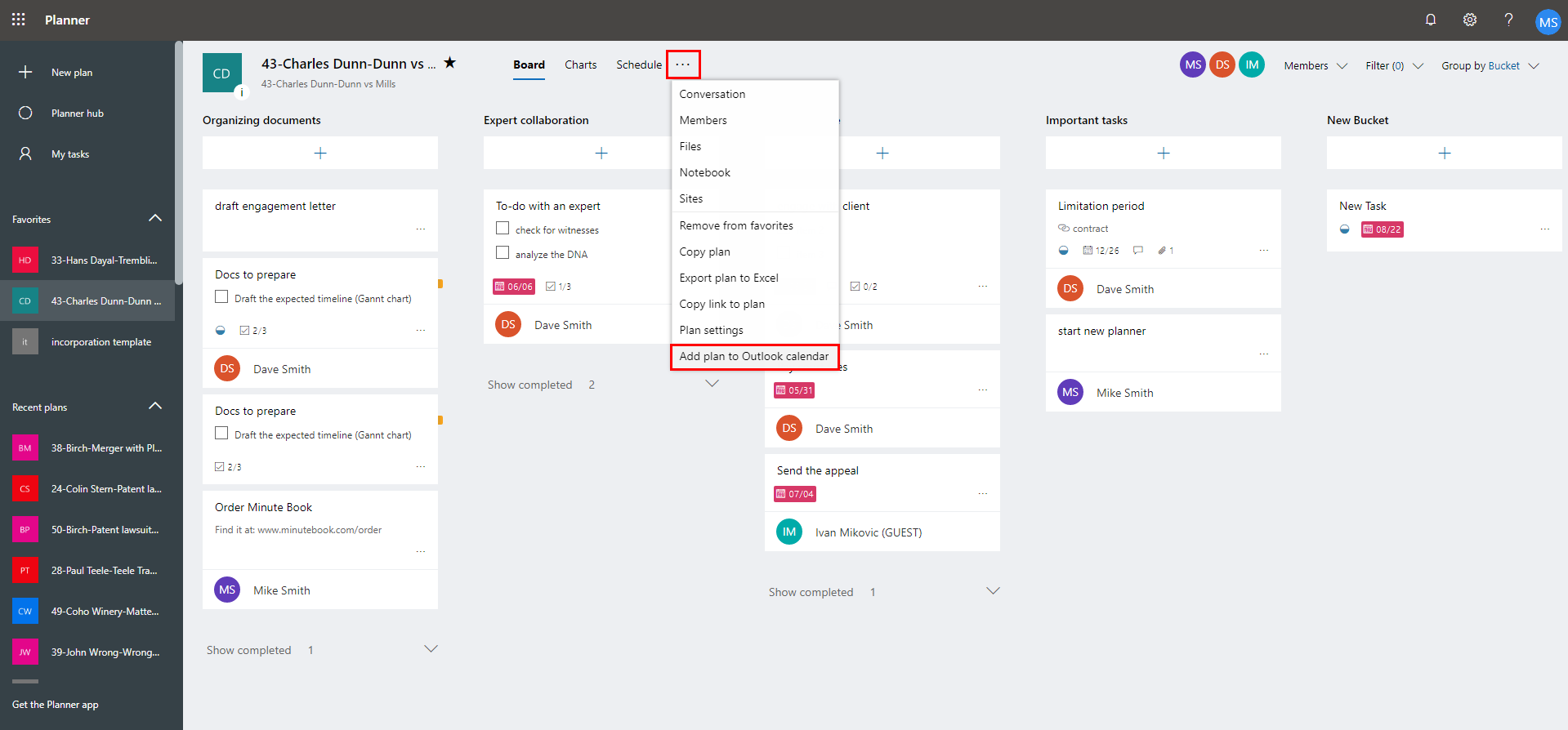The width and height of the screenshot is (1568, 730).
Task: Switch to the Charts tab
Action: tap(581, 65)
